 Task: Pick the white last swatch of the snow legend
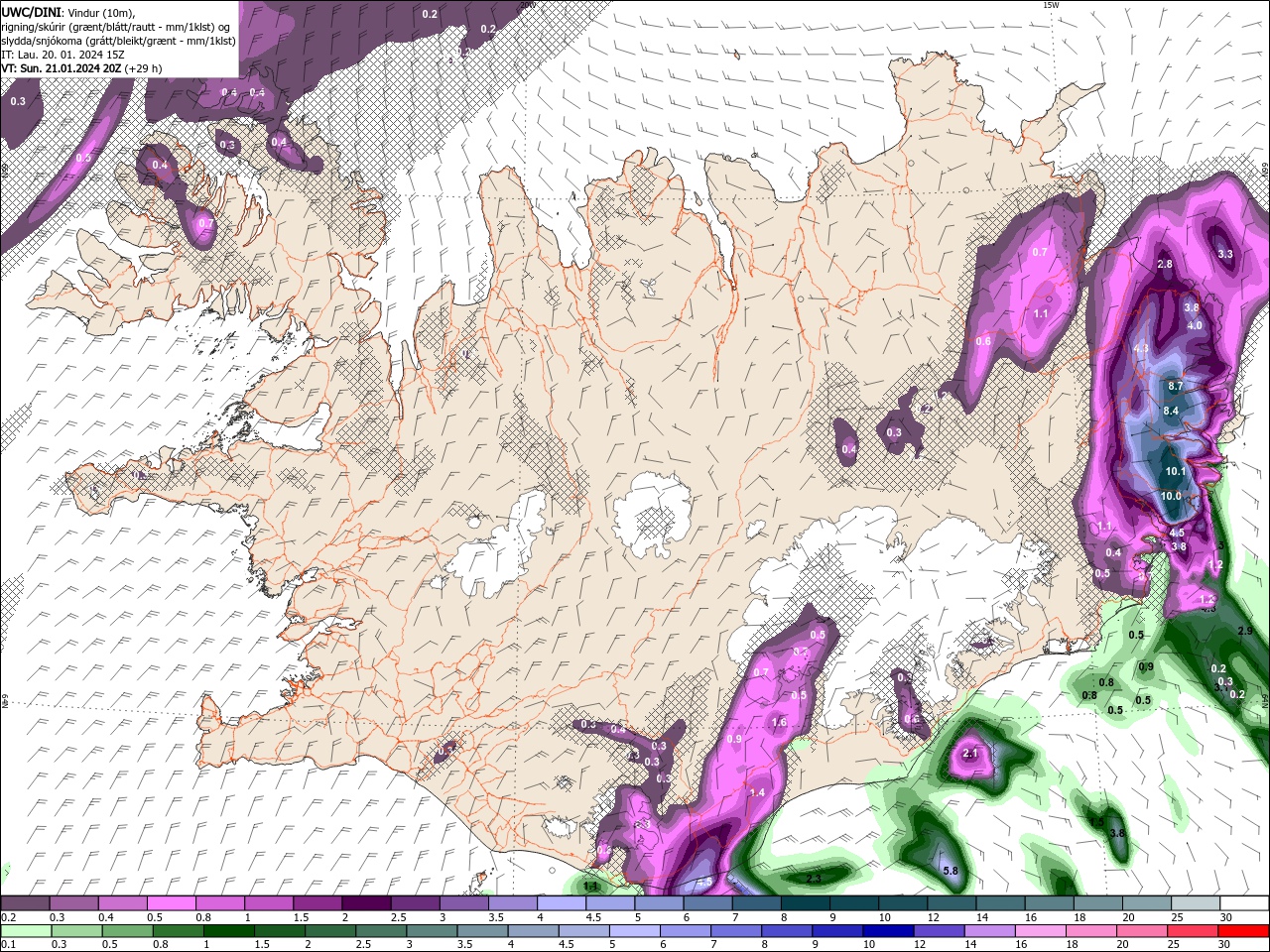[x=1244, y=903]
